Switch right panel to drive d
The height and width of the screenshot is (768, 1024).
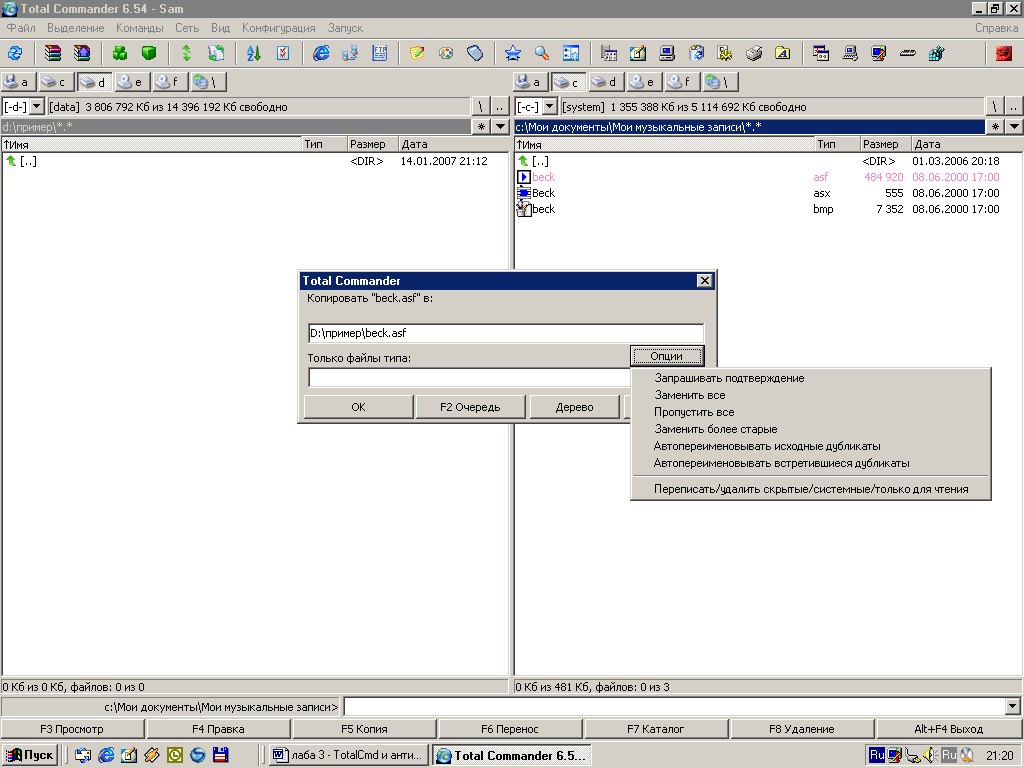point(604,82)
